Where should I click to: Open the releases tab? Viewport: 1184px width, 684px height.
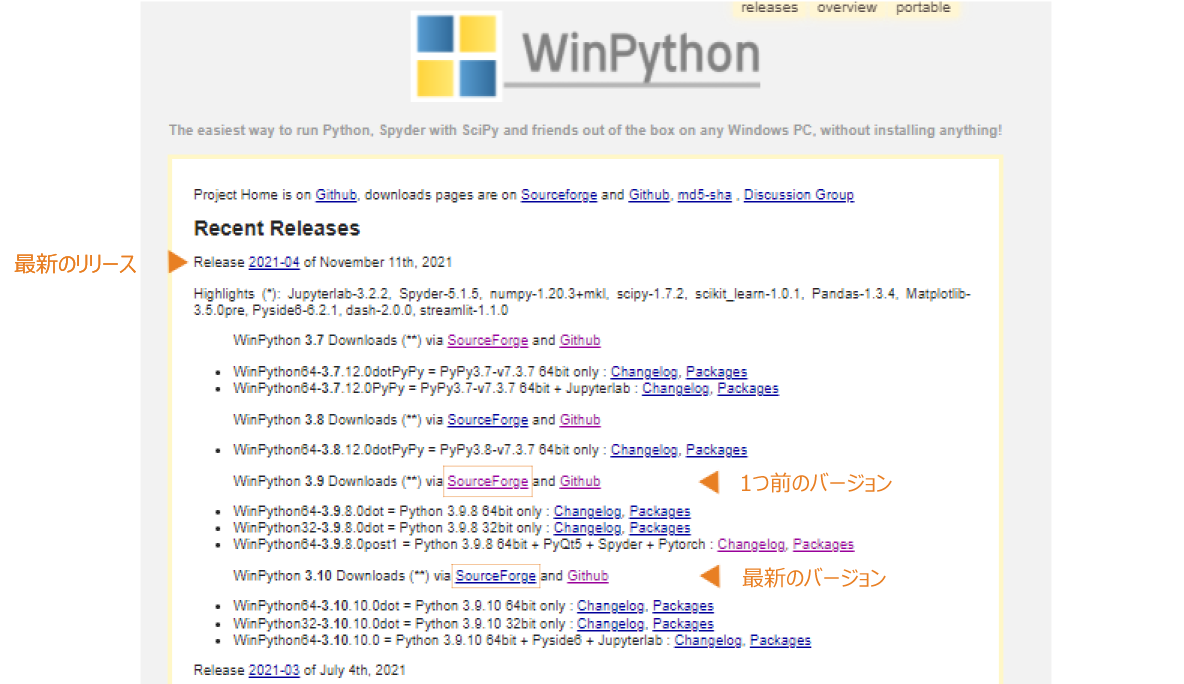(769, 8)
